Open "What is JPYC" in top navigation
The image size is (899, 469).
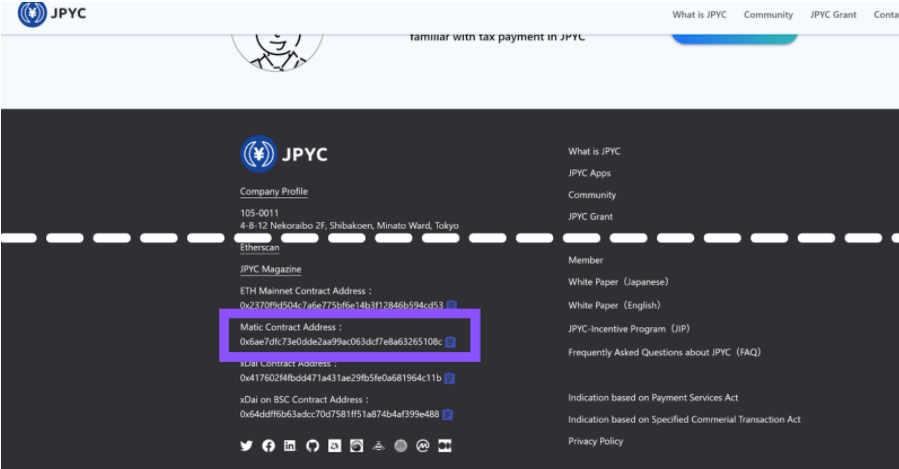click(699, 15)
